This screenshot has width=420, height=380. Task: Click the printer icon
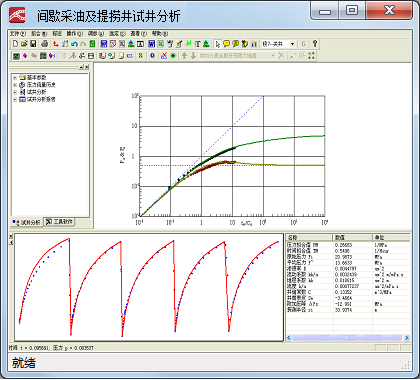[44, 44]
